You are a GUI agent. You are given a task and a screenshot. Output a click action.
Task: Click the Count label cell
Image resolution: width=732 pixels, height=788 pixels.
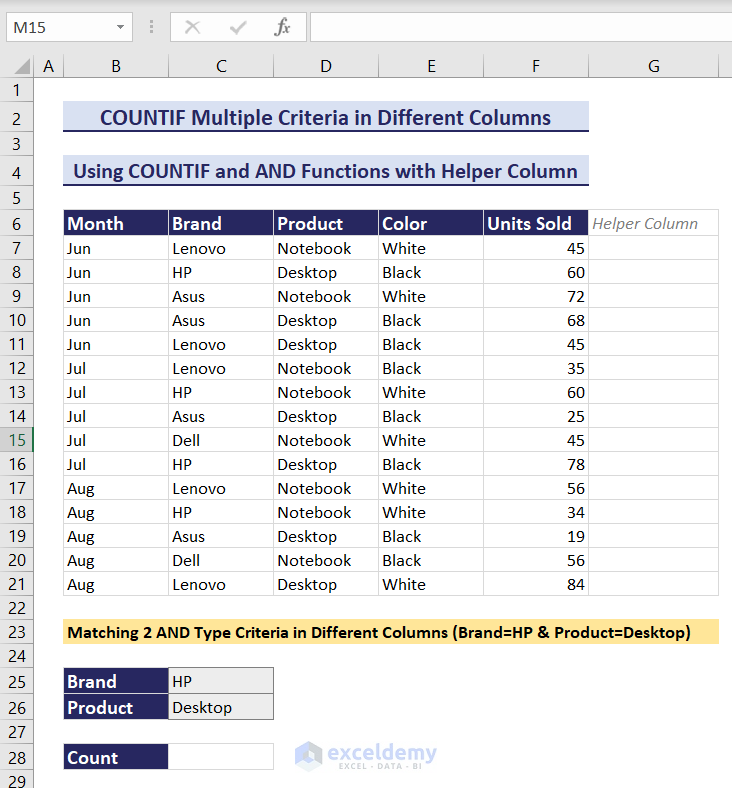click(x=116, y=757)
